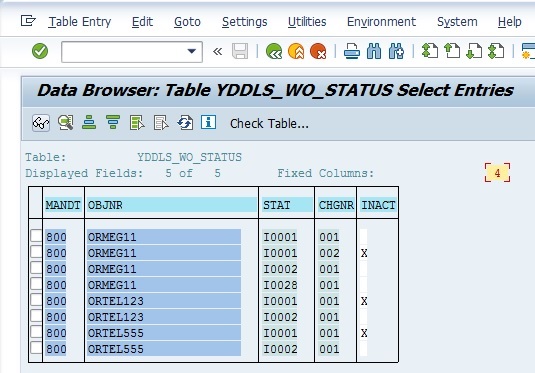The width and height of the screenshot is (535, 373).
Task: Tick checkbox for ORMEG11 I0001 001 row
Action: point(36,235)
